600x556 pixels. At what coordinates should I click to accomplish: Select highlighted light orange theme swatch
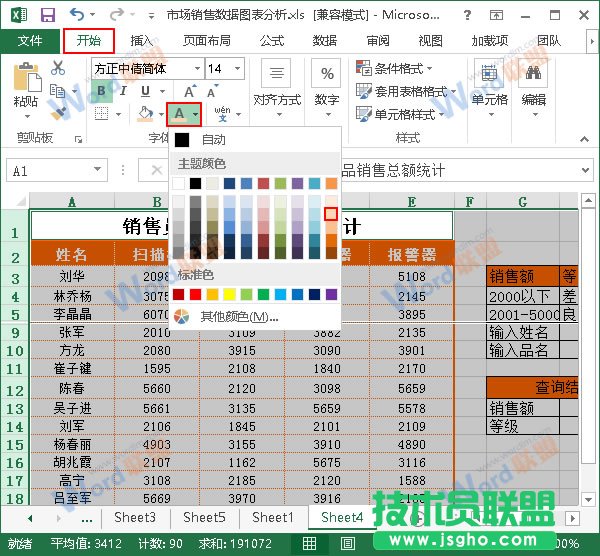(331, 214)
